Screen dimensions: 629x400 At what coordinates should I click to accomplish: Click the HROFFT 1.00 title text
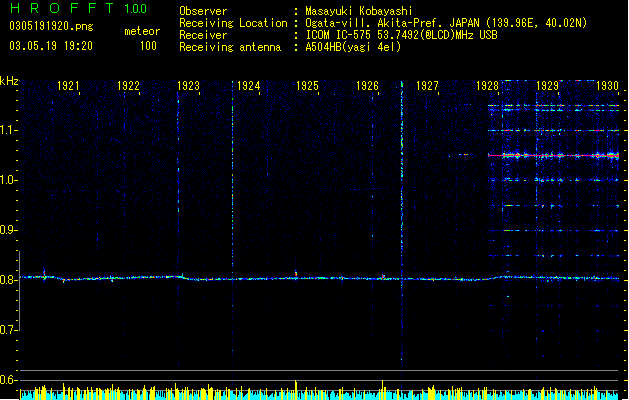pyautogui.click(x=78, y=8)
